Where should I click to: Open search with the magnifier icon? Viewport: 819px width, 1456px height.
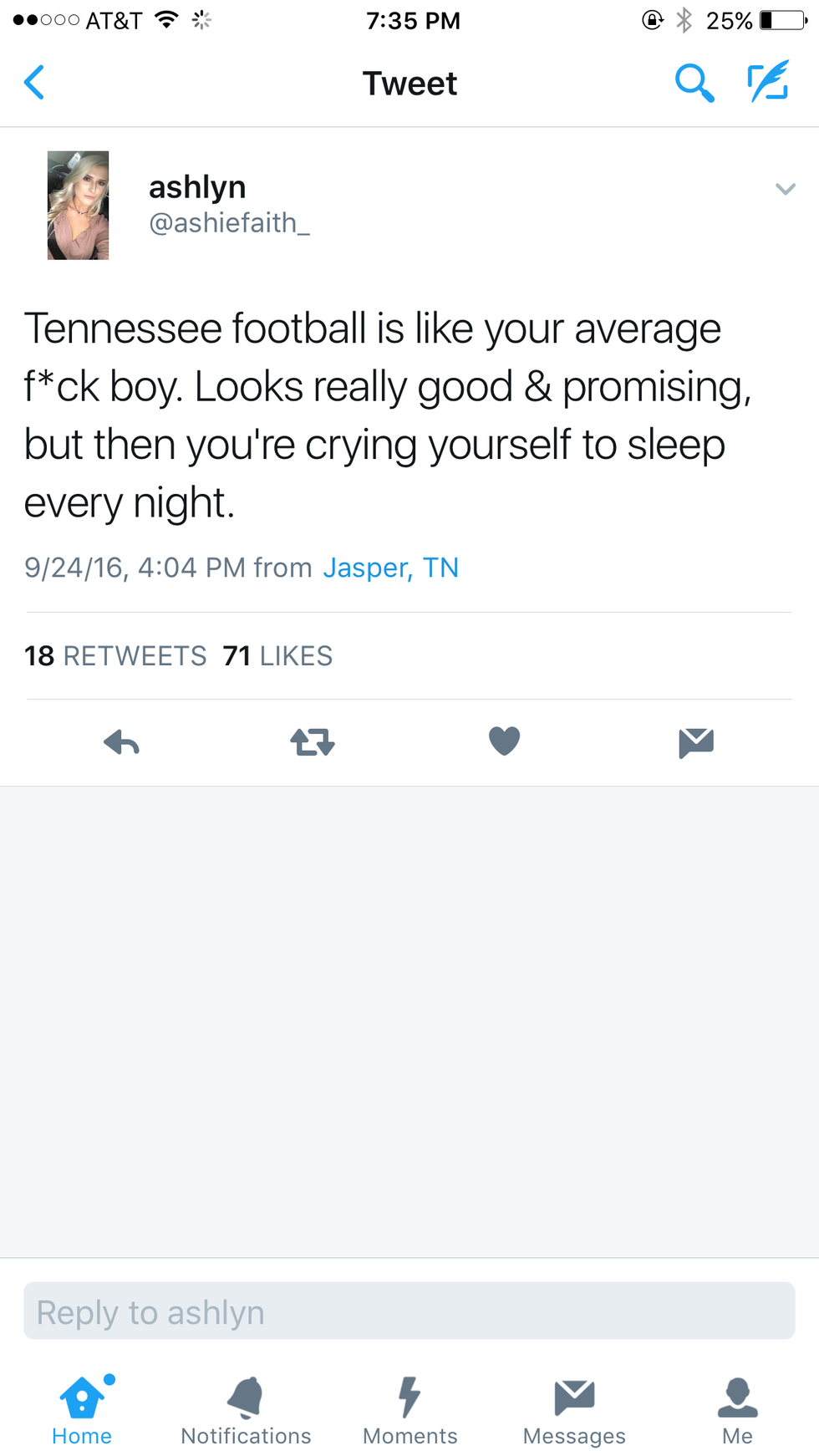coord(694,83)
